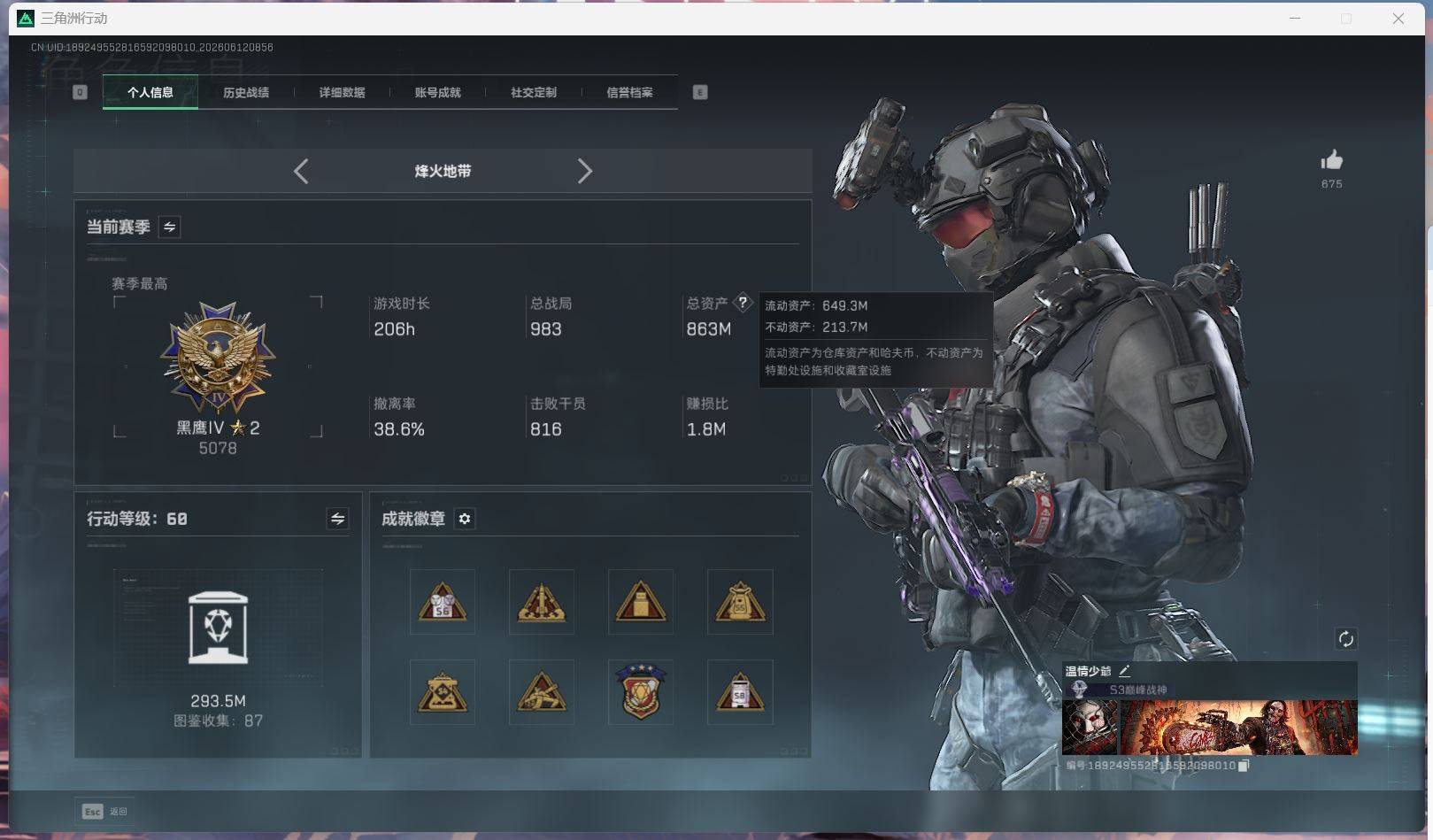This screenshot has width=1433, height=840.
Task: View the 信誉档案 tab
Action: [x=629, y=92]
